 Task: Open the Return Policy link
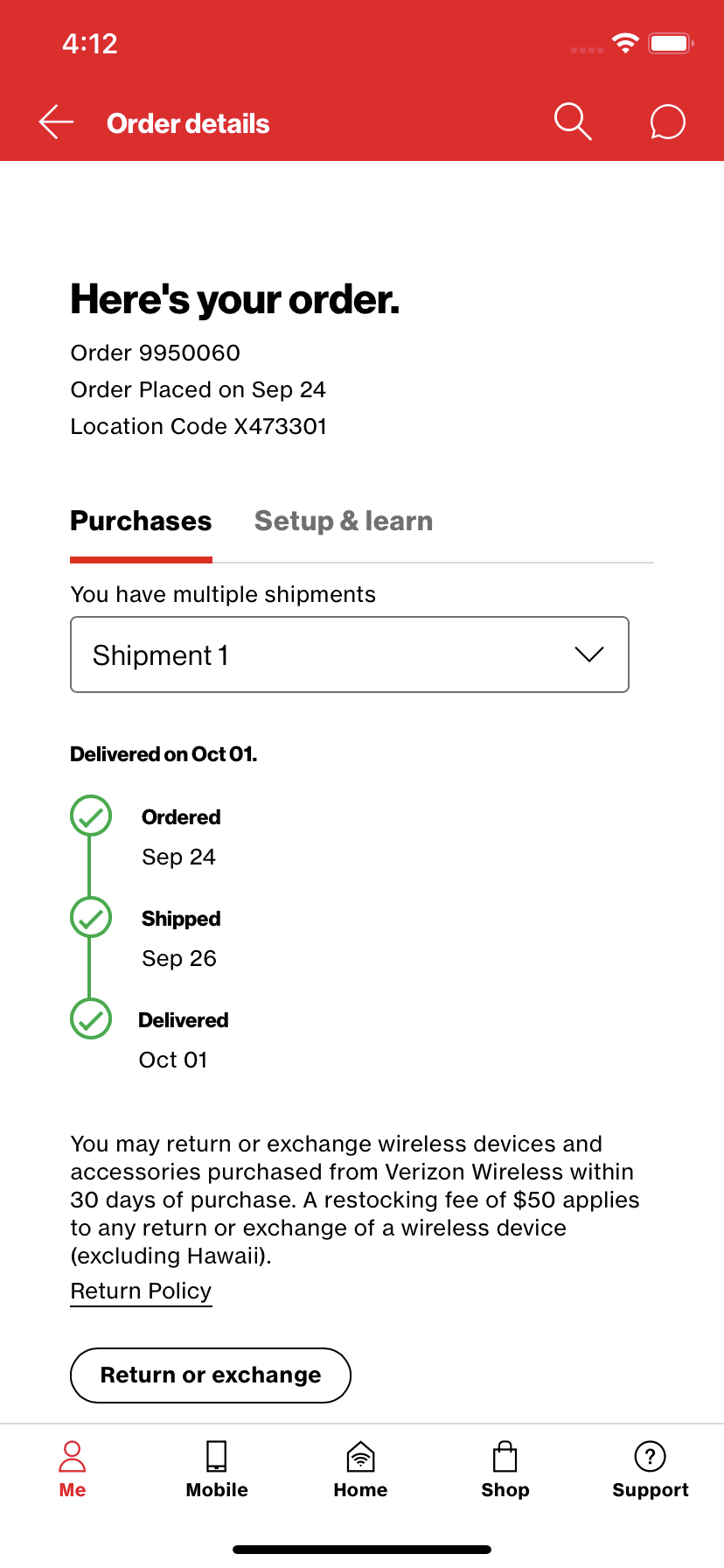141,1291
